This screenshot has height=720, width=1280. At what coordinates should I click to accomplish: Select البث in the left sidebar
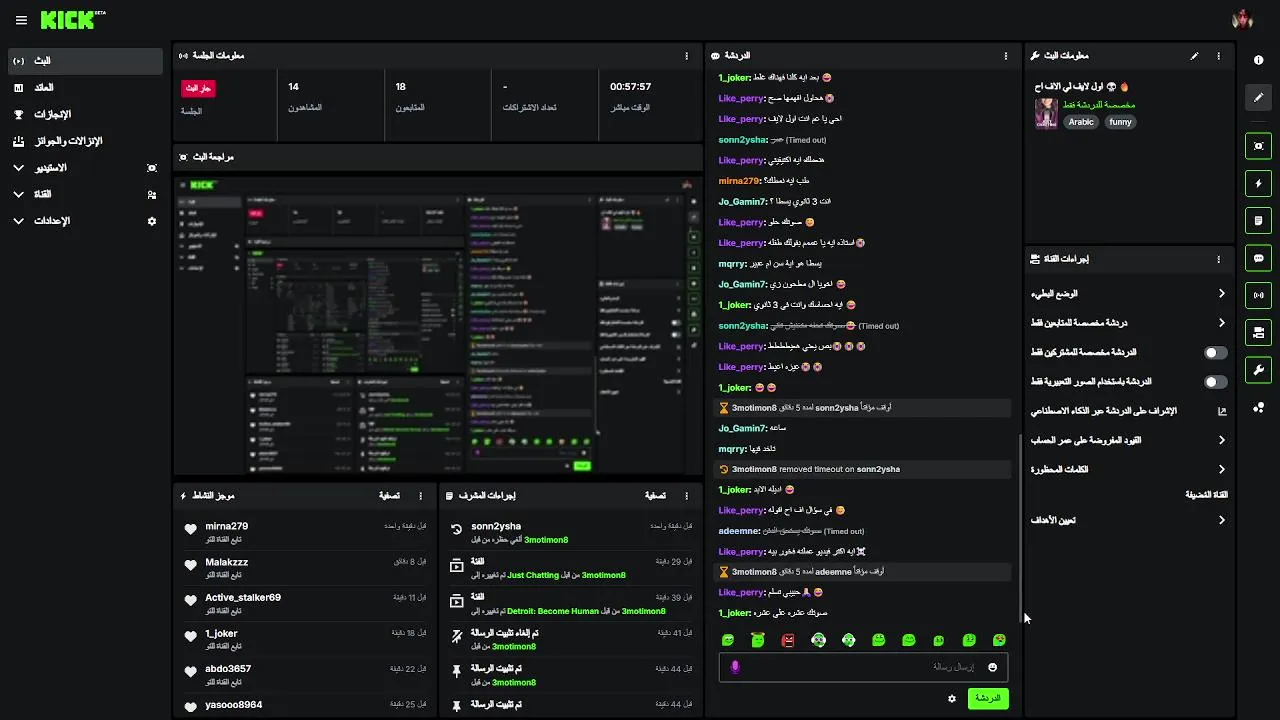(84, 61)
